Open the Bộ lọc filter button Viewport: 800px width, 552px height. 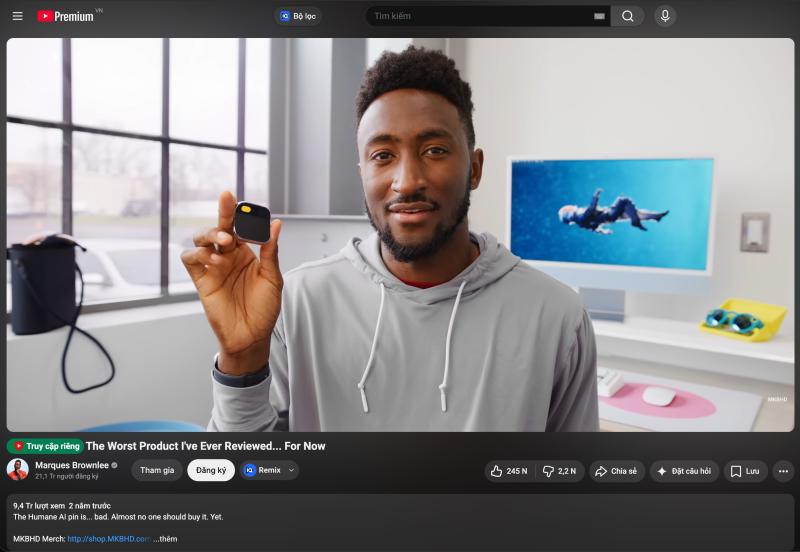coord(297,16)
